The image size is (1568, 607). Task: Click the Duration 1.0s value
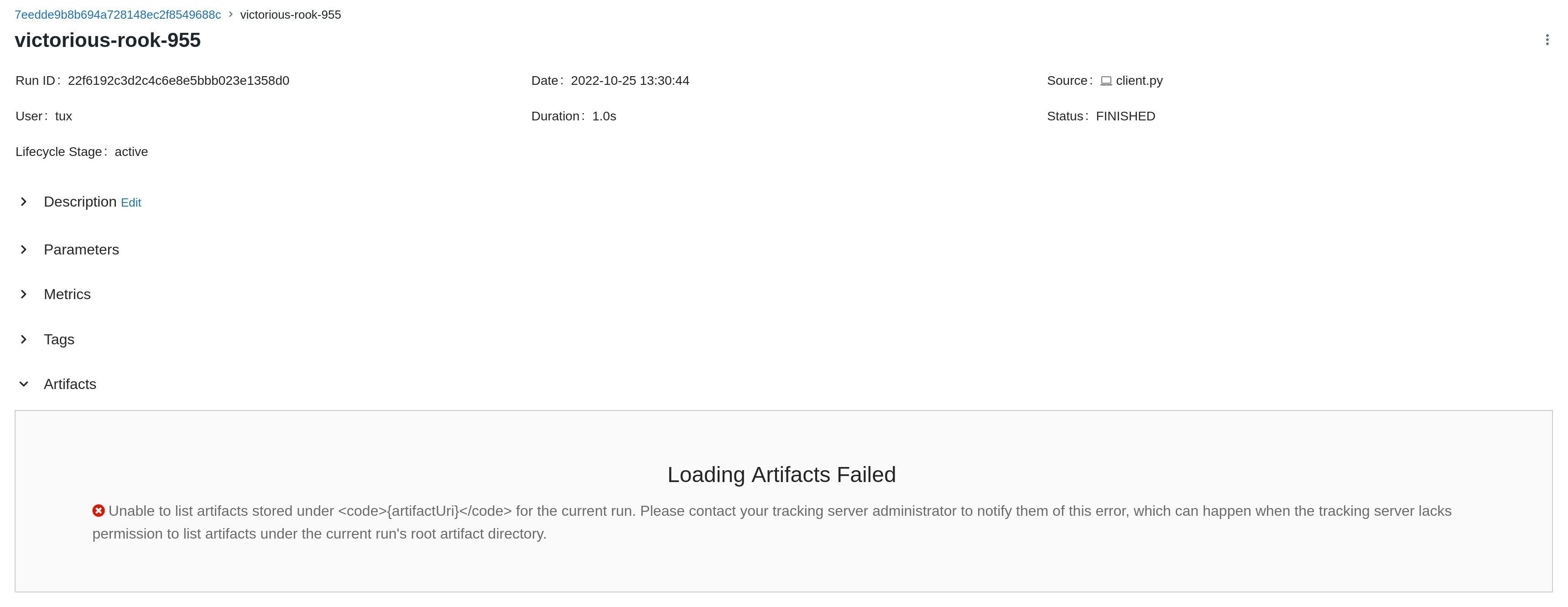[604, 115]
